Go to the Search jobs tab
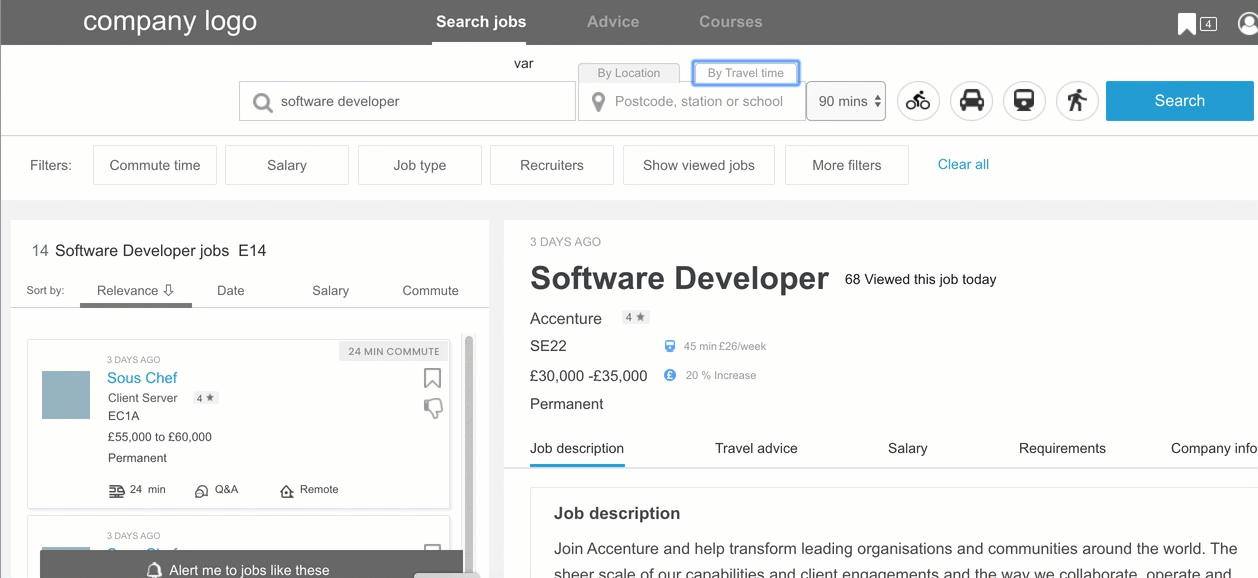Image resolution: width=1258 pixels, height=578 pixels. pyautogui.click(x=481, y=22)
